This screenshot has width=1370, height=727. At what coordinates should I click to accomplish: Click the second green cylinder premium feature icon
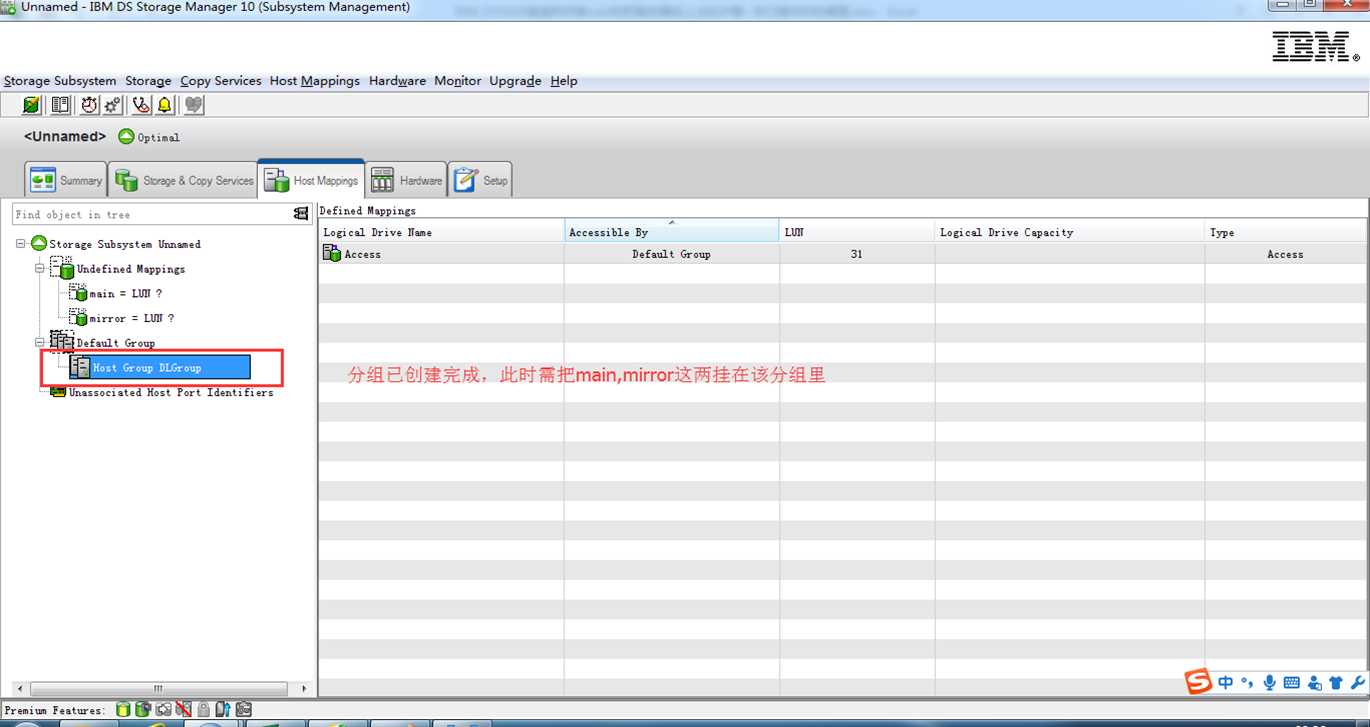point(143,710)
